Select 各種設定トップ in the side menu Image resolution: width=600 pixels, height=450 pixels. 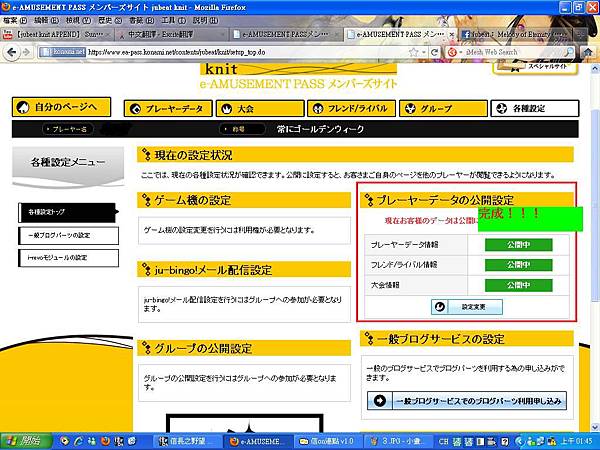[x=67, y=212]
